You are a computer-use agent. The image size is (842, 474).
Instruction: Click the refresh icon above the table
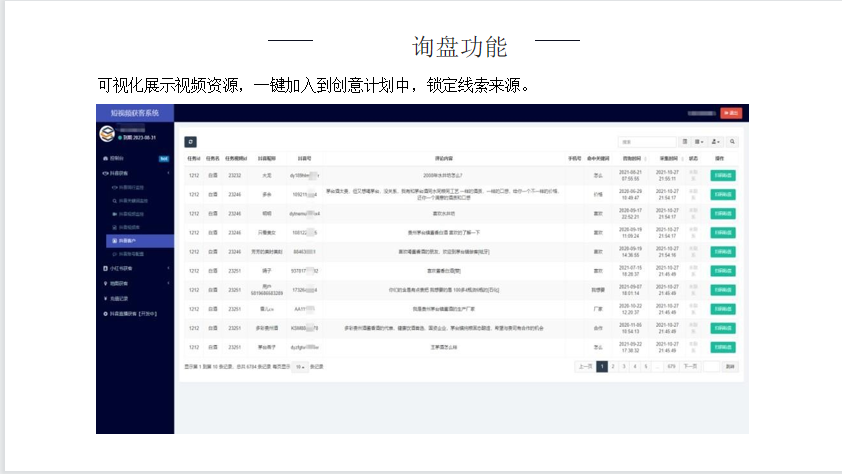(x=190, y=142)
